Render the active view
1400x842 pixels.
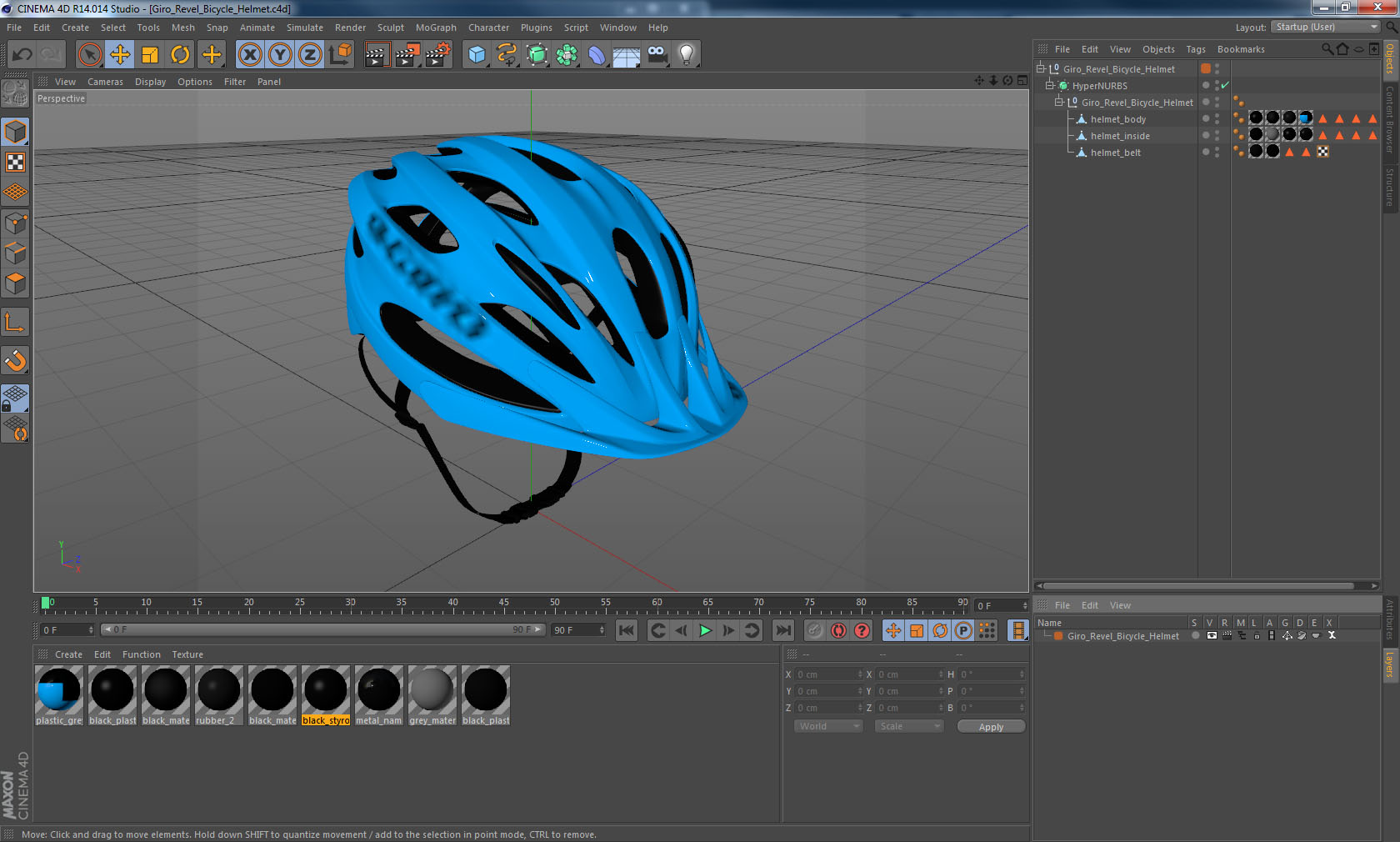pos(377,55)
